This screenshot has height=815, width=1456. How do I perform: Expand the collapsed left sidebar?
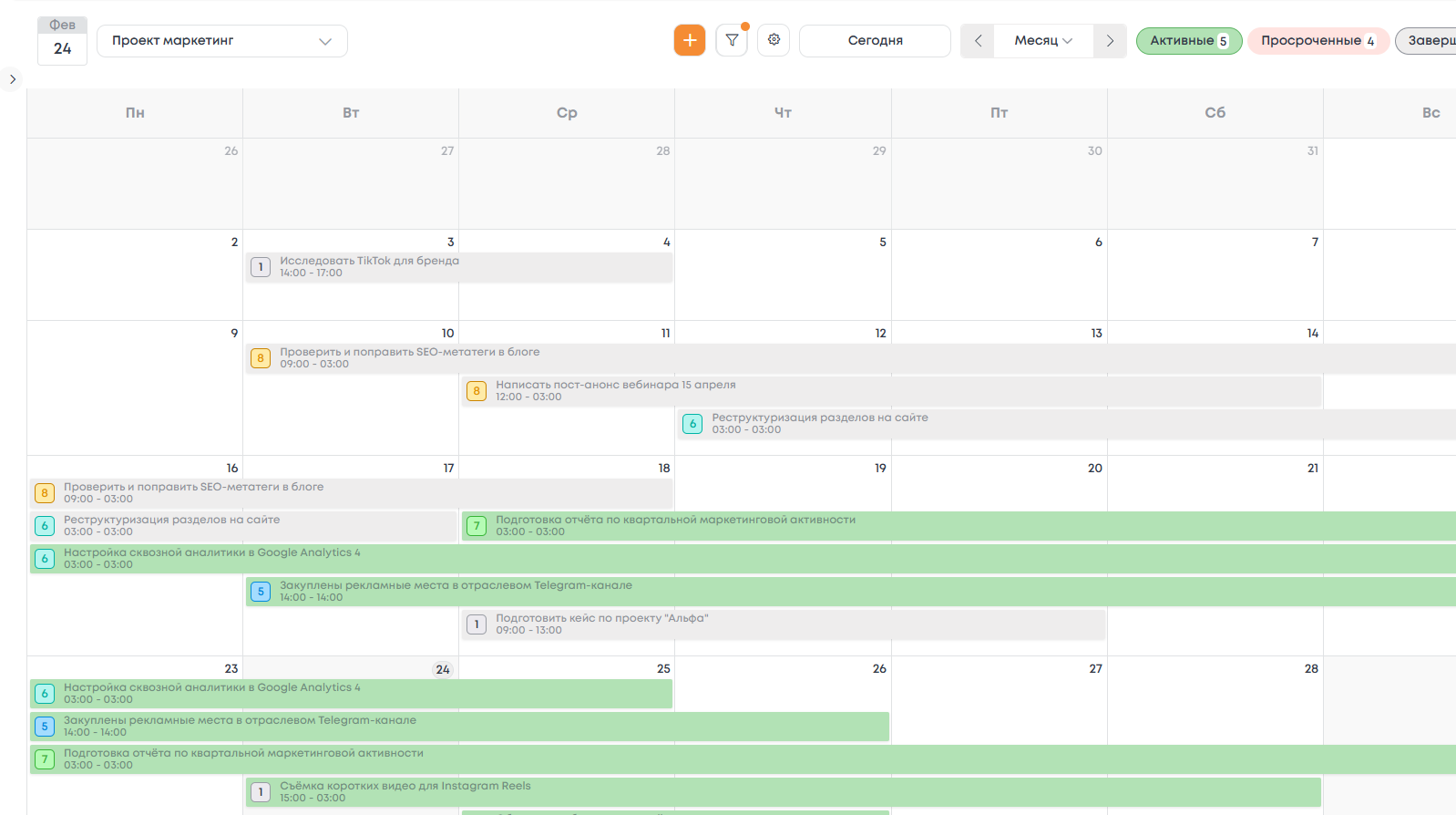pos(13,79)
